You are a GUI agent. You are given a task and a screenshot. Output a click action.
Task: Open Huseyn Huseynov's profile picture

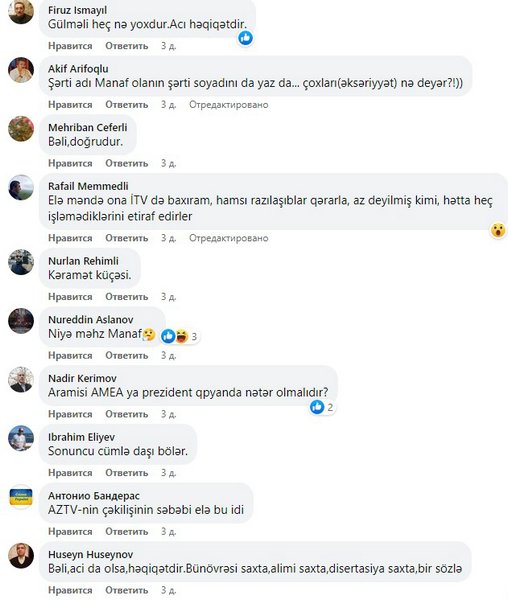coord(21,556)
